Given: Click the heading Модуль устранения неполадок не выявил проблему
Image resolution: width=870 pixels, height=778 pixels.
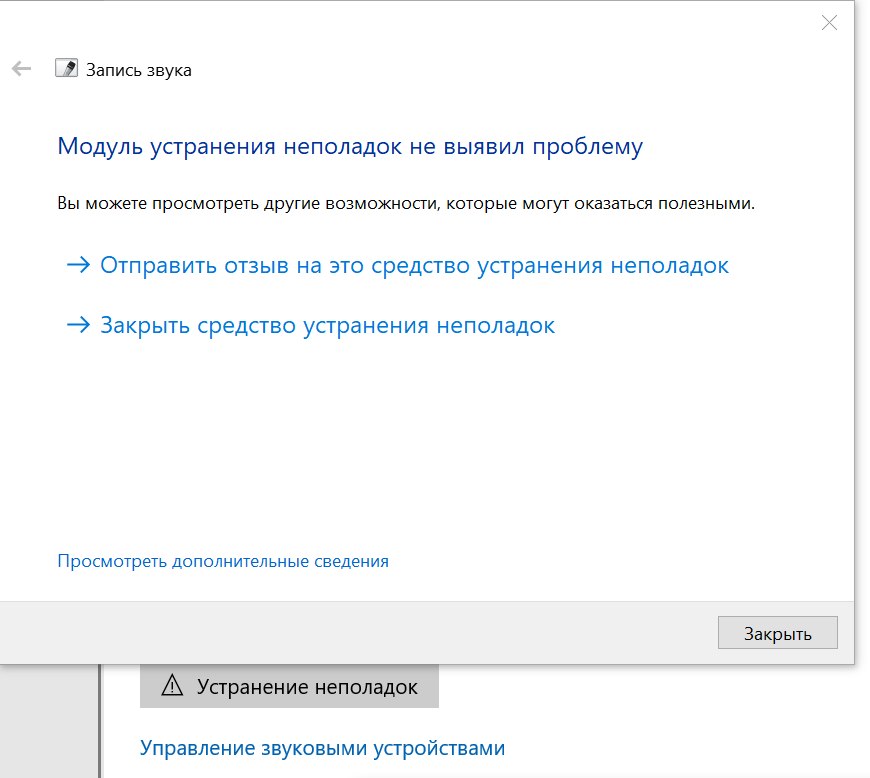Looking at the screenshot, I should 350,146.
